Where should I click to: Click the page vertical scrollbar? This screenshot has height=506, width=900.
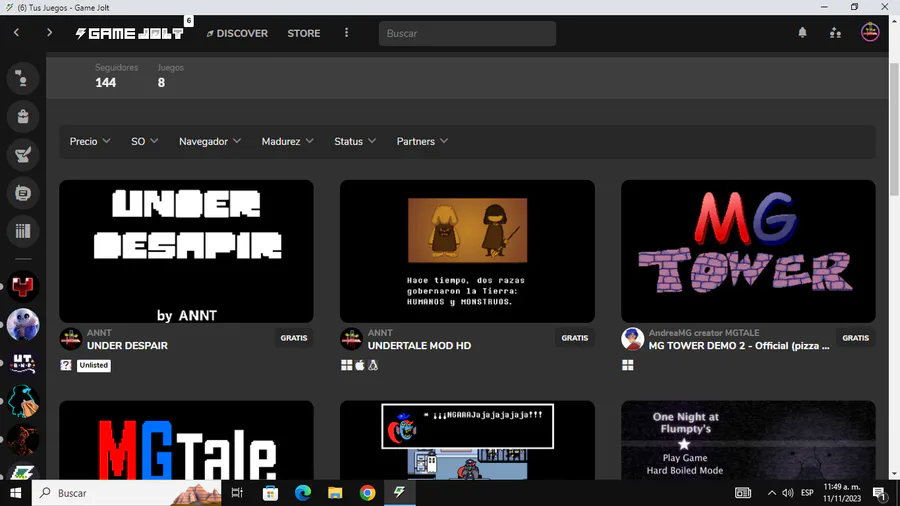click(x=894, y=132)
